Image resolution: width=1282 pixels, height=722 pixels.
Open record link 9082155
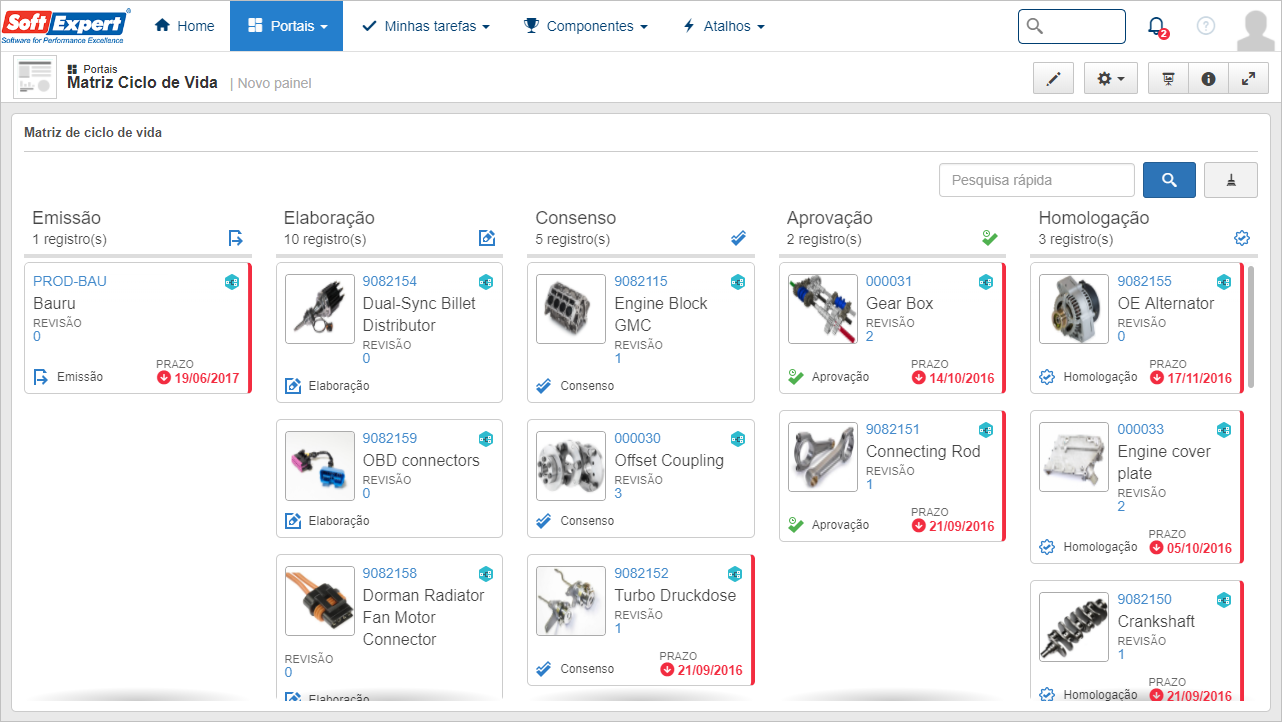click(1144, 281)
